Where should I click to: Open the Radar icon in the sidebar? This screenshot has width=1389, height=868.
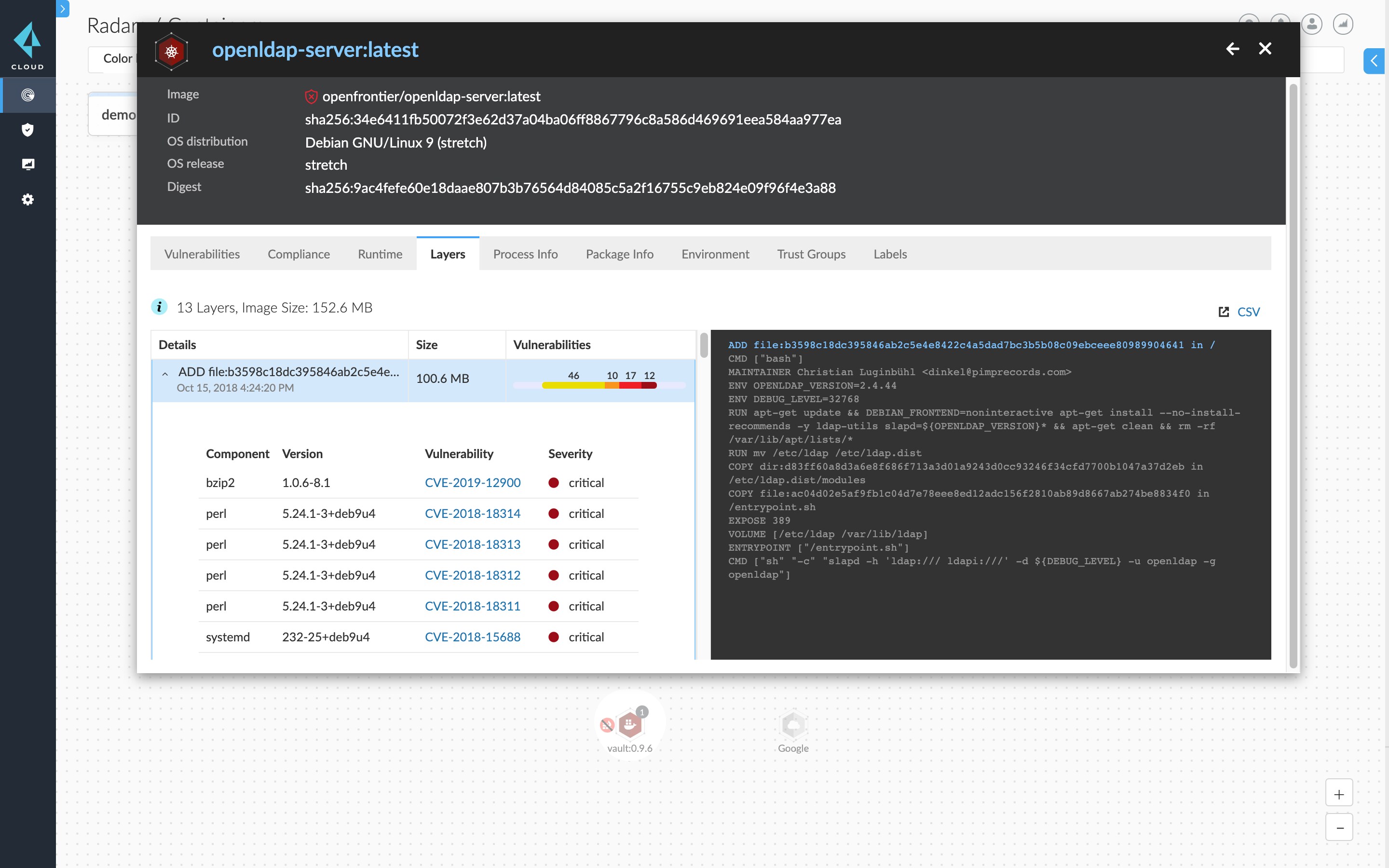point(27,95)
